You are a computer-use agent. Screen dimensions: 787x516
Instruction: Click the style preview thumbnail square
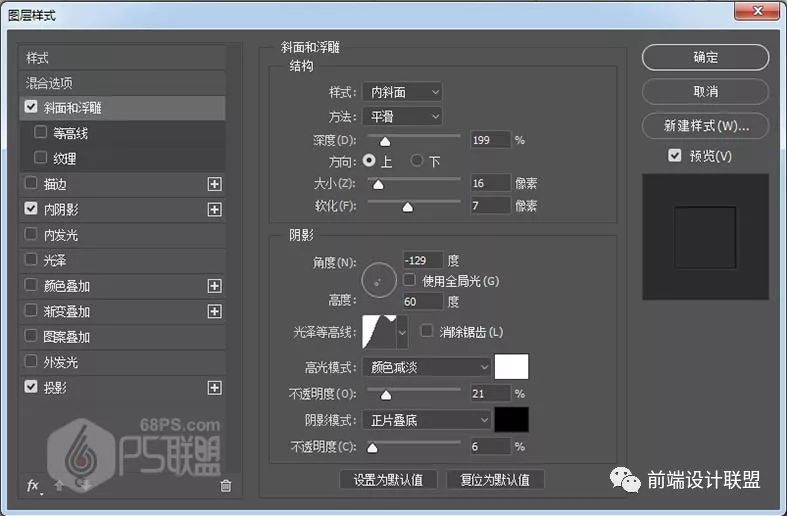(x=705, y=237)
